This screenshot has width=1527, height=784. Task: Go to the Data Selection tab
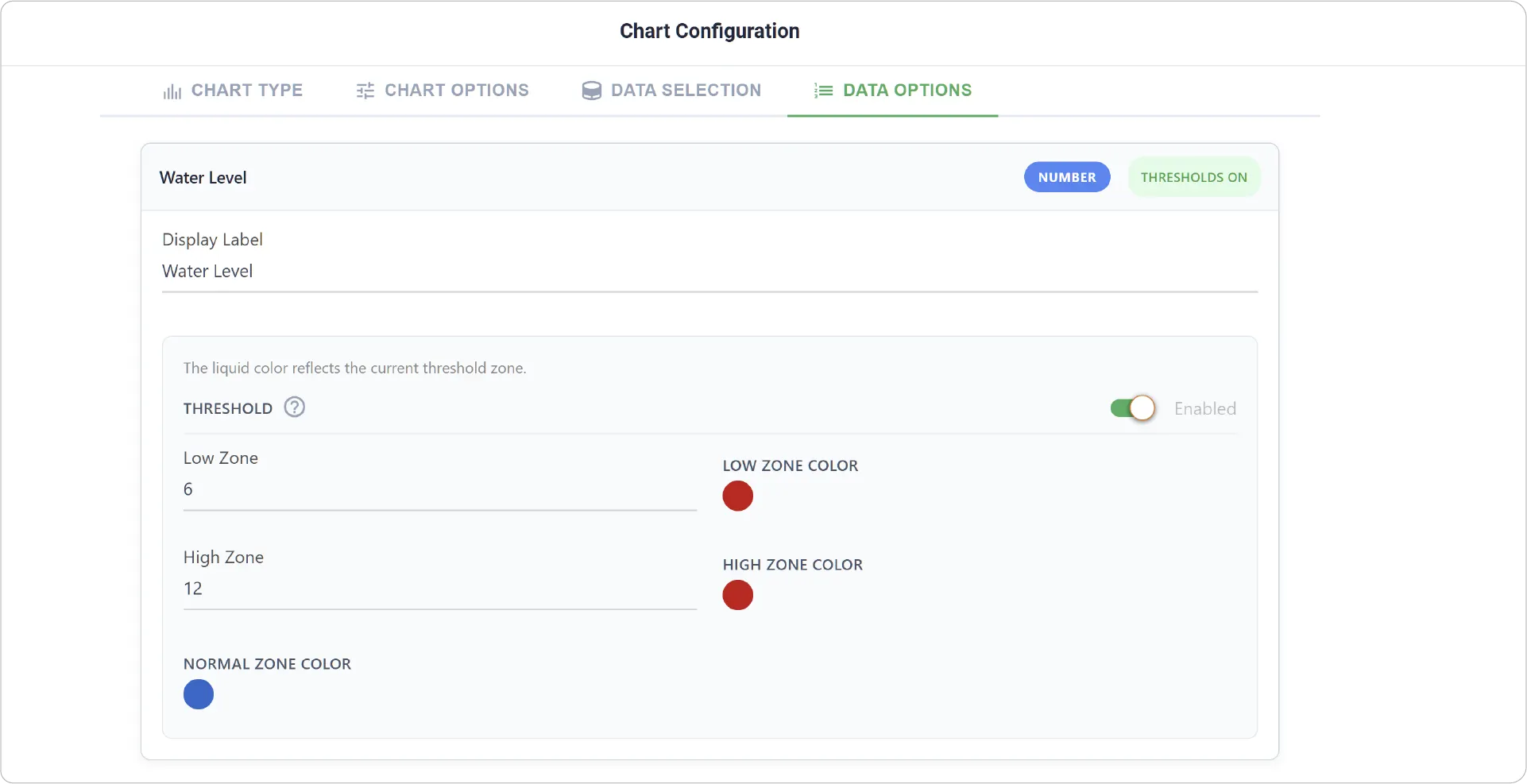tap(671, 91)
